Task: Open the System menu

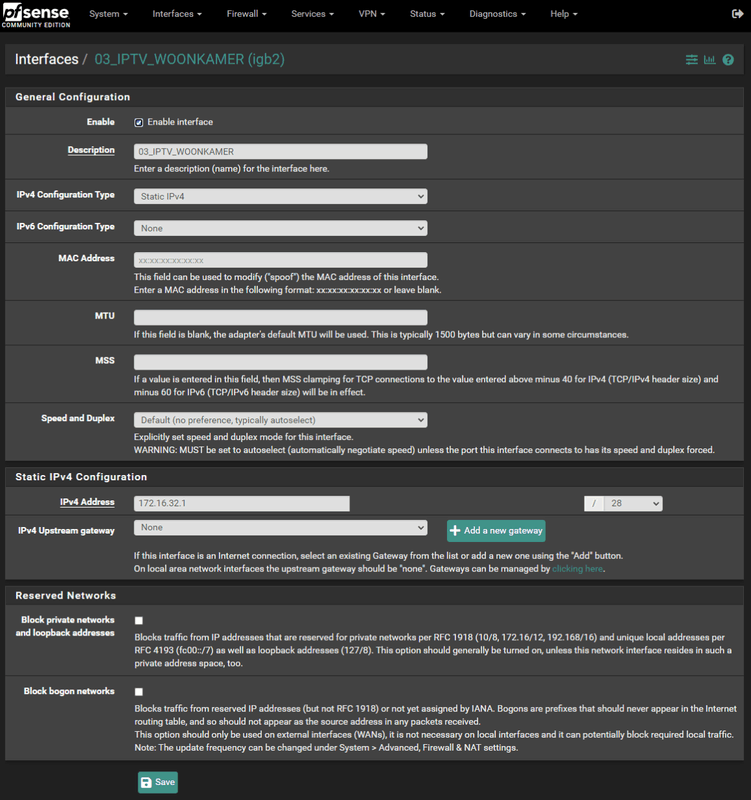Action: (x=108, y=14)
